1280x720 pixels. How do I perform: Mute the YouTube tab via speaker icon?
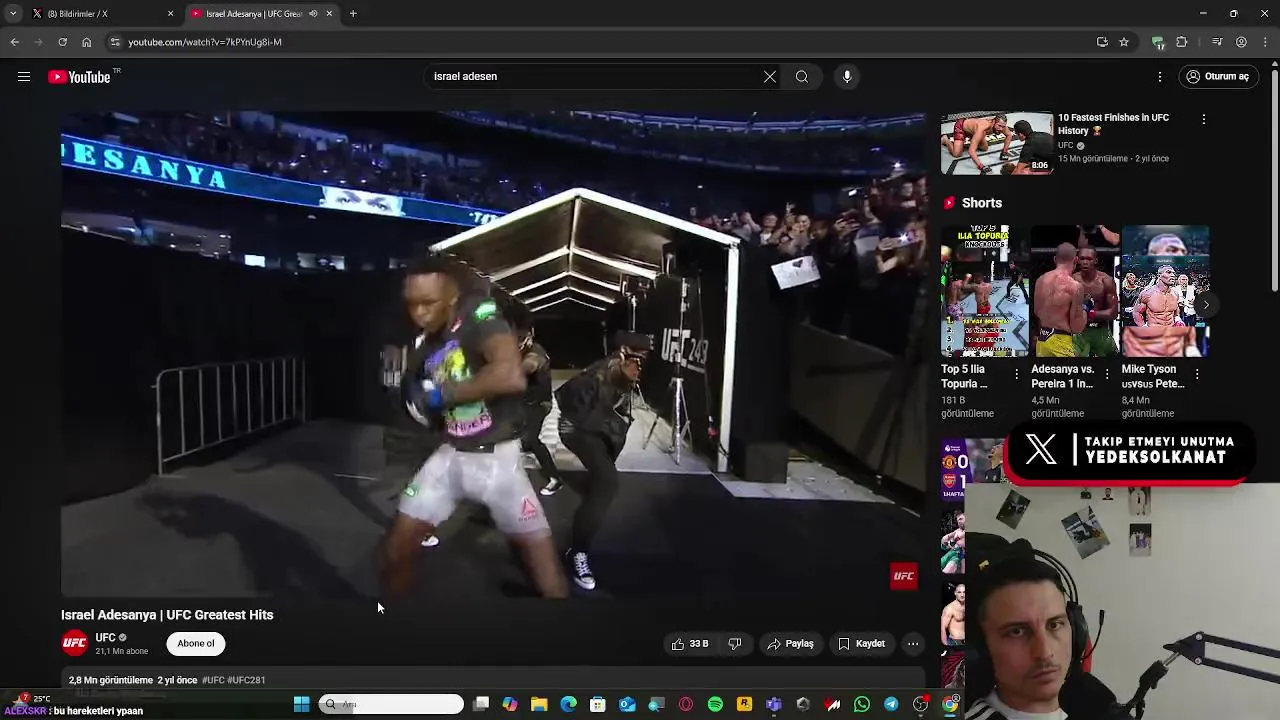coord(314,14)
